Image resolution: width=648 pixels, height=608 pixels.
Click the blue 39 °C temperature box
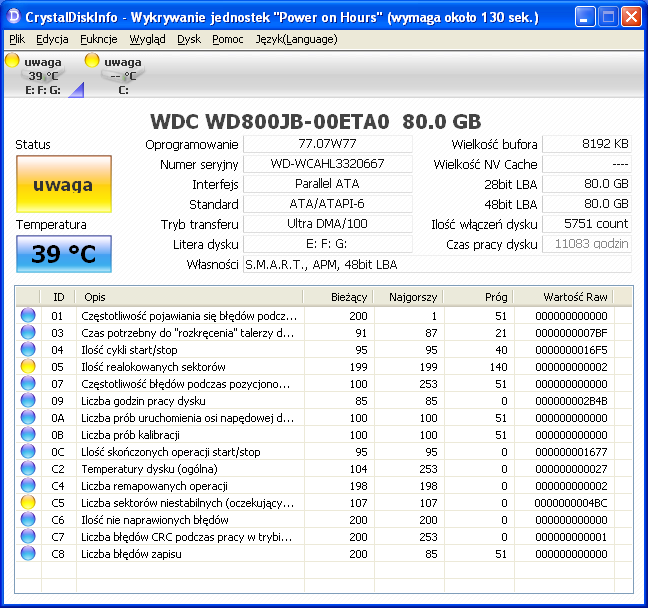(64, 254)
